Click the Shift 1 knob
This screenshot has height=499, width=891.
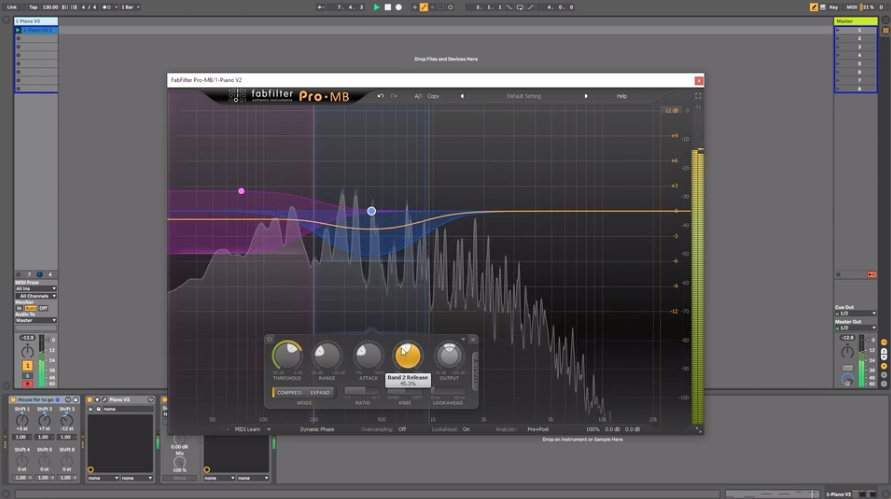pyautogui.click(x=22, y=421)
